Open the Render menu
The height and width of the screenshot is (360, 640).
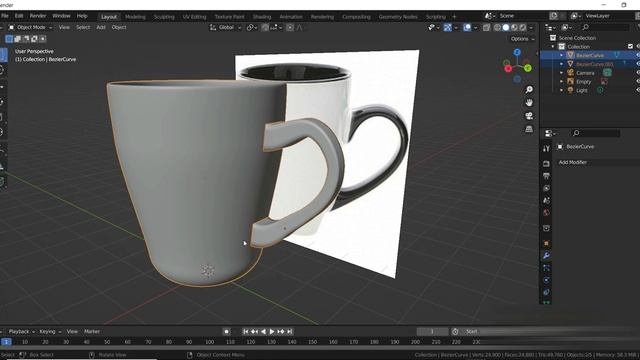38,16
